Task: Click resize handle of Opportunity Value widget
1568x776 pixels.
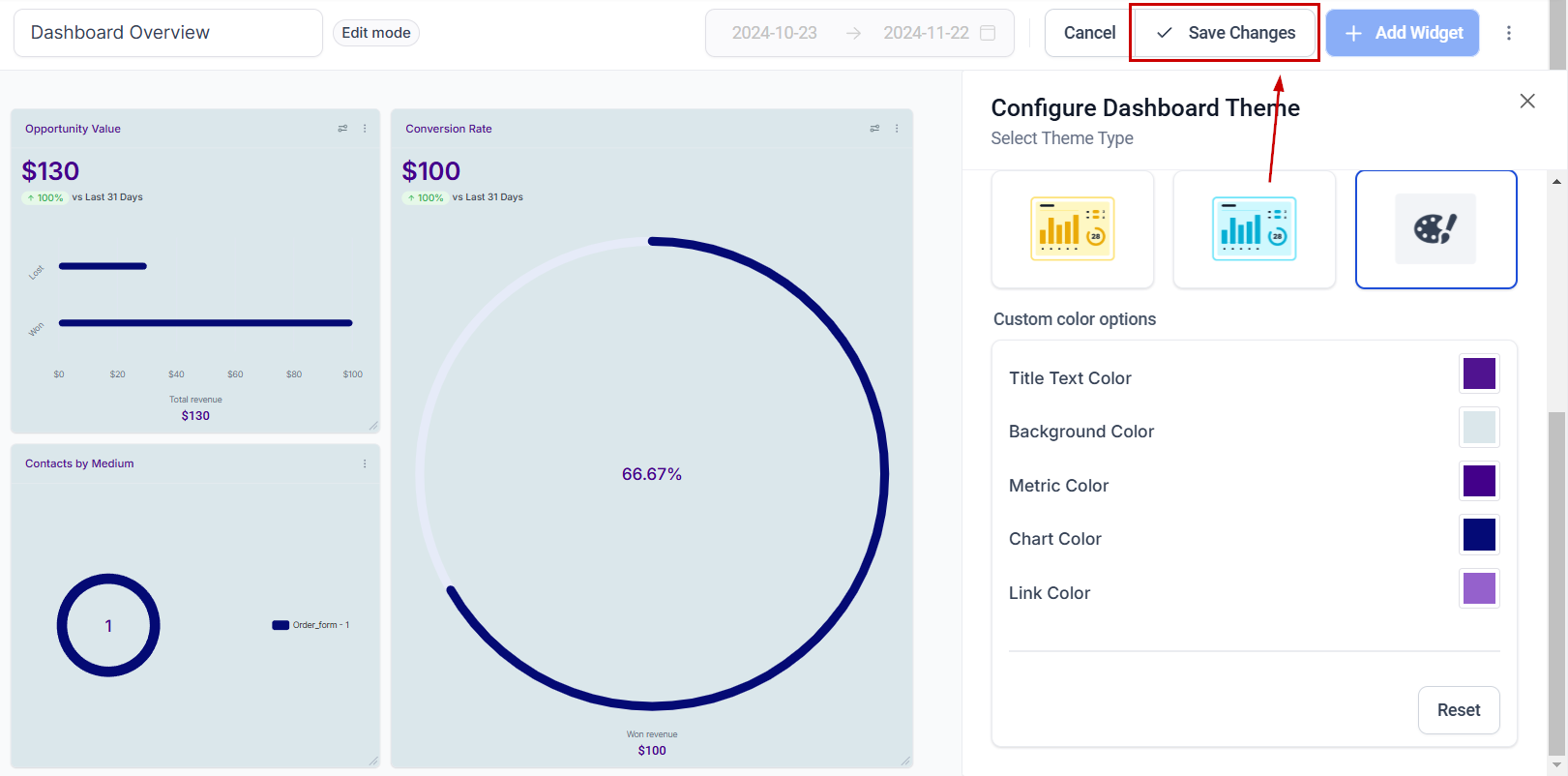Action: [x=373, y=426]
